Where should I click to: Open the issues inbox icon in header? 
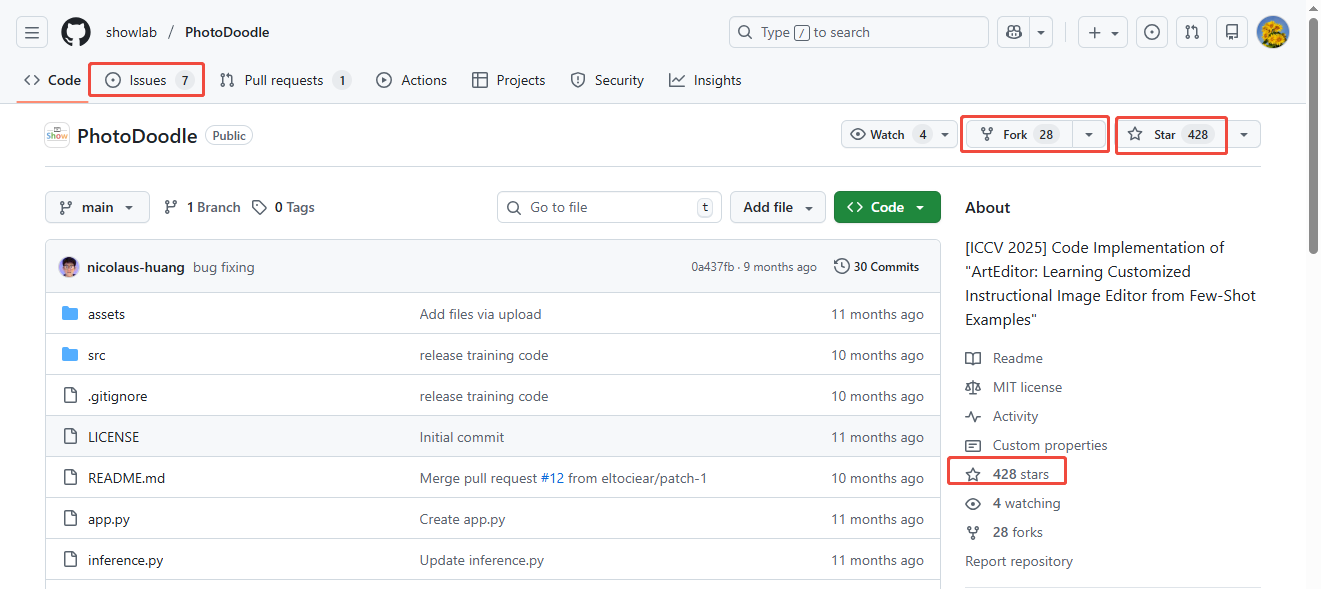[x=1152, y=32]
